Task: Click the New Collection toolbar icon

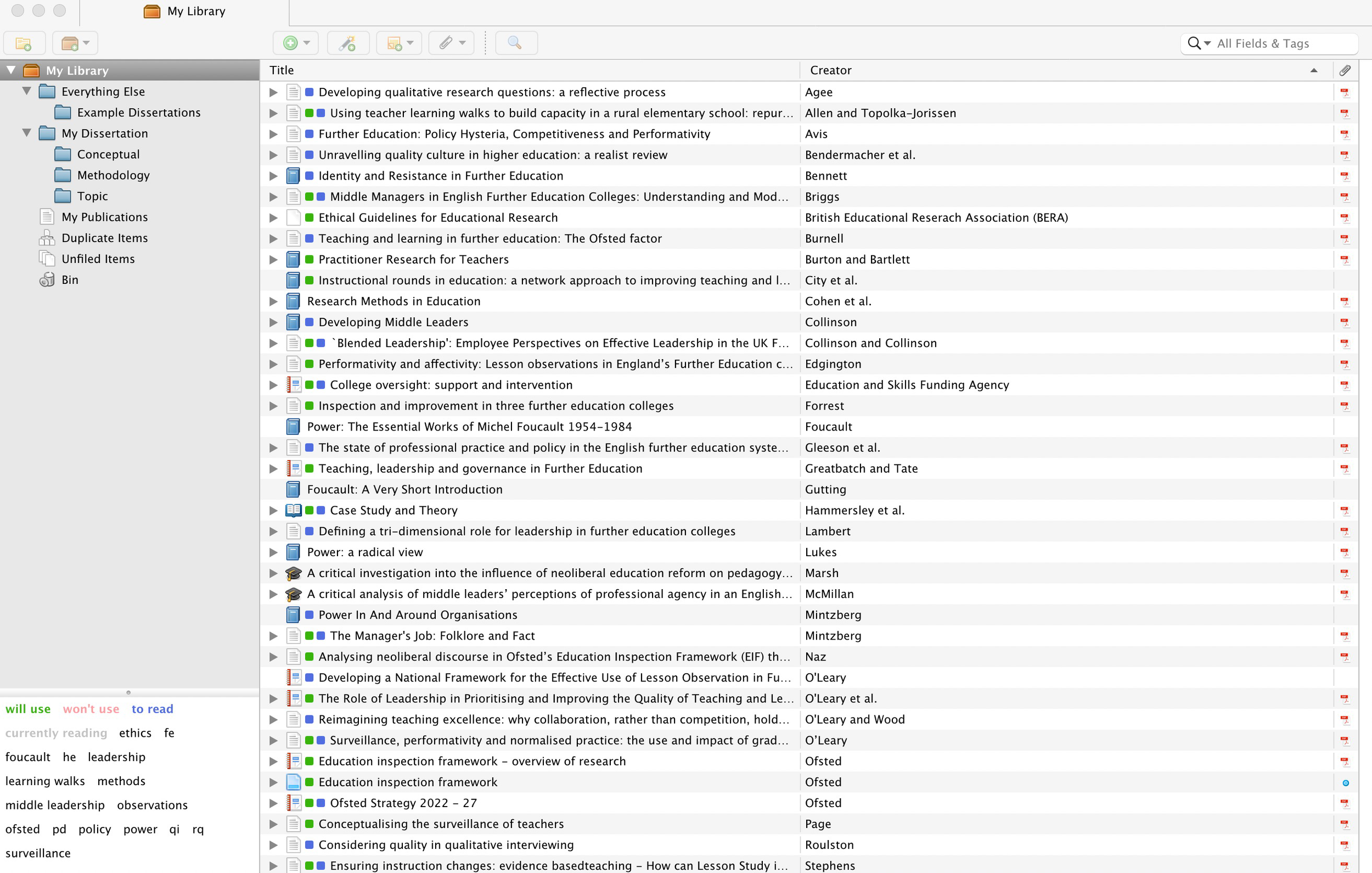Action: click(24, 43)
